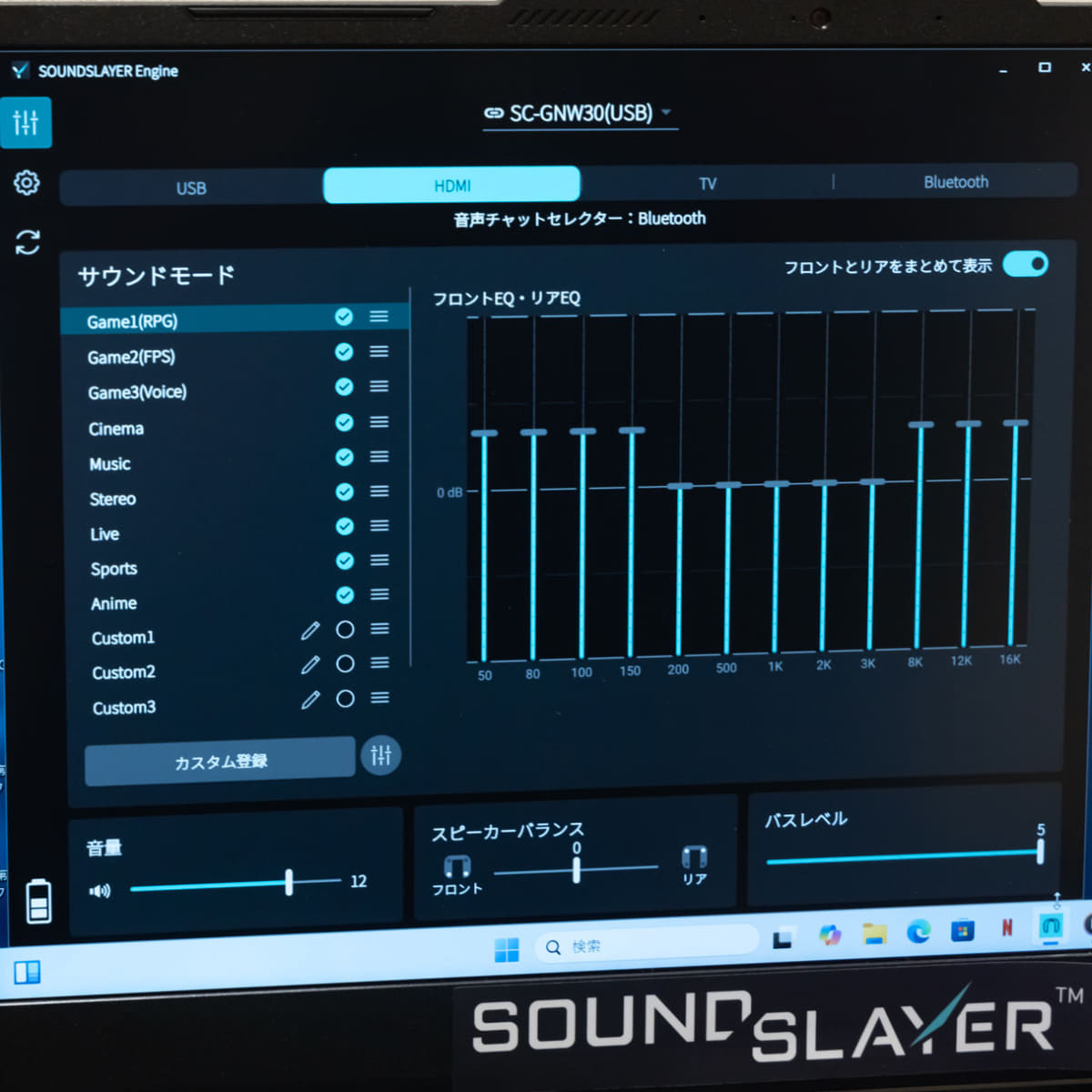Image resolution: width=1092 pixels, height=1092 pixels.
Task: Switch to the Bluetooth tab
Action: [x=955, y=182]
